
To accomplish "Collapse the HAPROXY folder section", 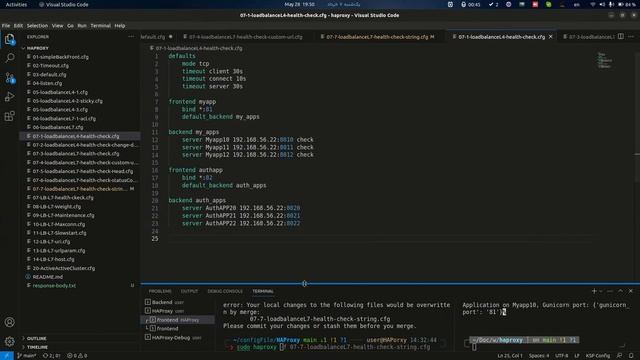I will tap(38, 48).
